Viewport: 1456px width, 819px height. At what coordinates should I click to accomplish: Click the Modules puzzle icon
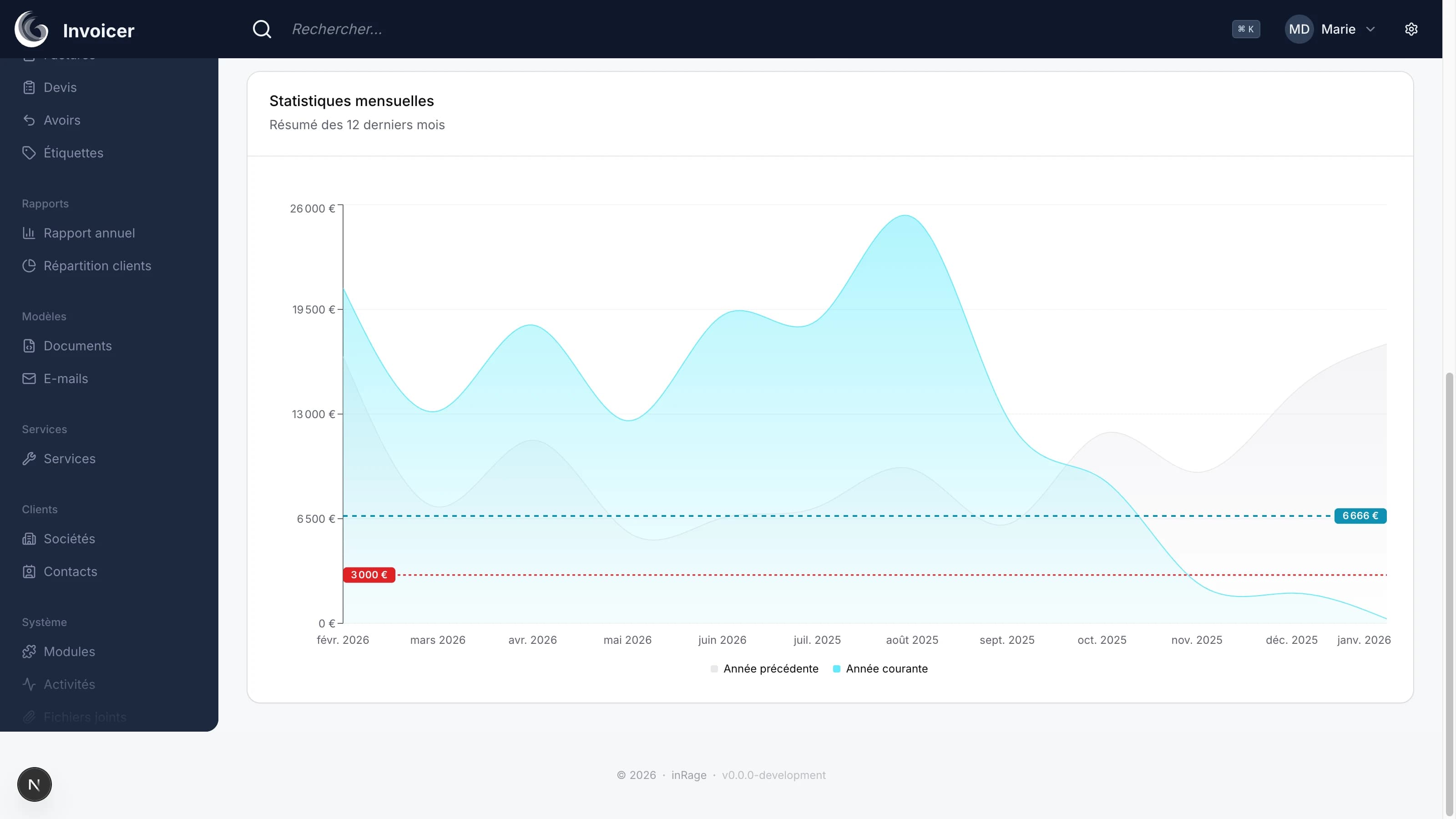click(29, 652)
